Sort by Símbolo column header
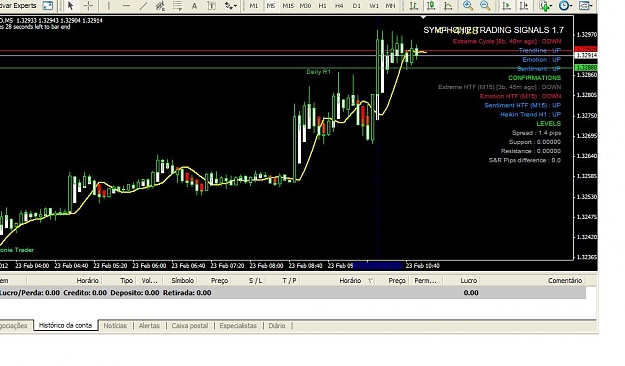This screenshot has height=366, width=625. tap(183, 281)
